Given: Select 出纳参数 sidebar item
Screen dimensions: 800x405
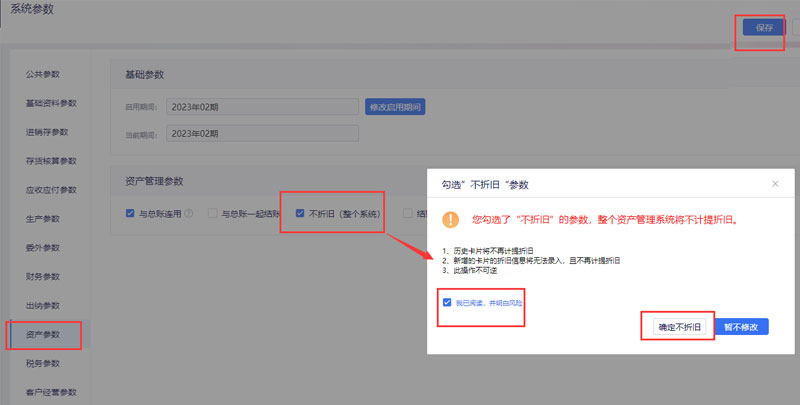Looking at the screenshot, I should pos(43,306).
